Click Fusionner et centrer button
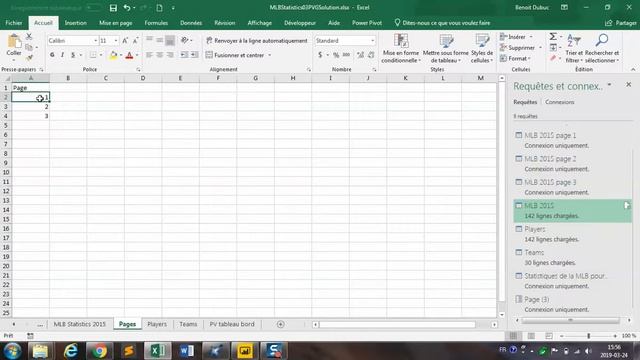Image resolution: width=640 pixels, height=360 pixels. coord(236,55)
